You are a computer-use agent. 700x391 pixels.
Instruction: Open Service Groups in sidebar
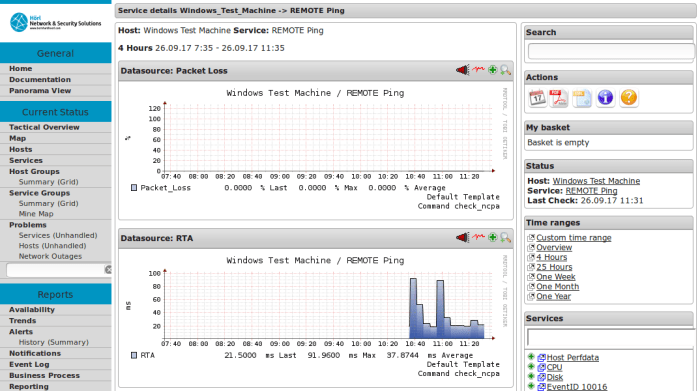pos(39,193)
